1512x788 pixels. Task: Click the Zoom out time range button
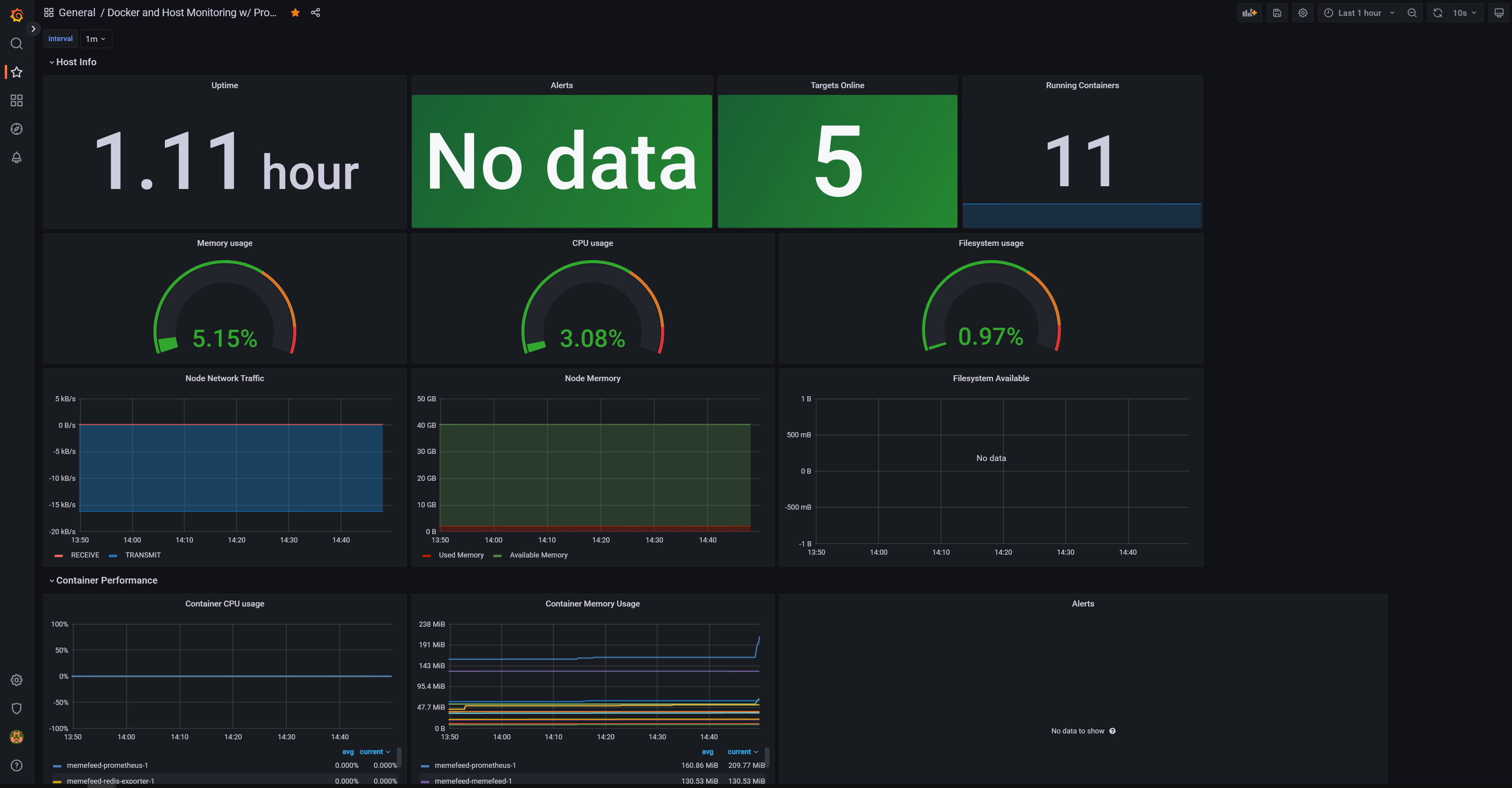click(1412, 13)
